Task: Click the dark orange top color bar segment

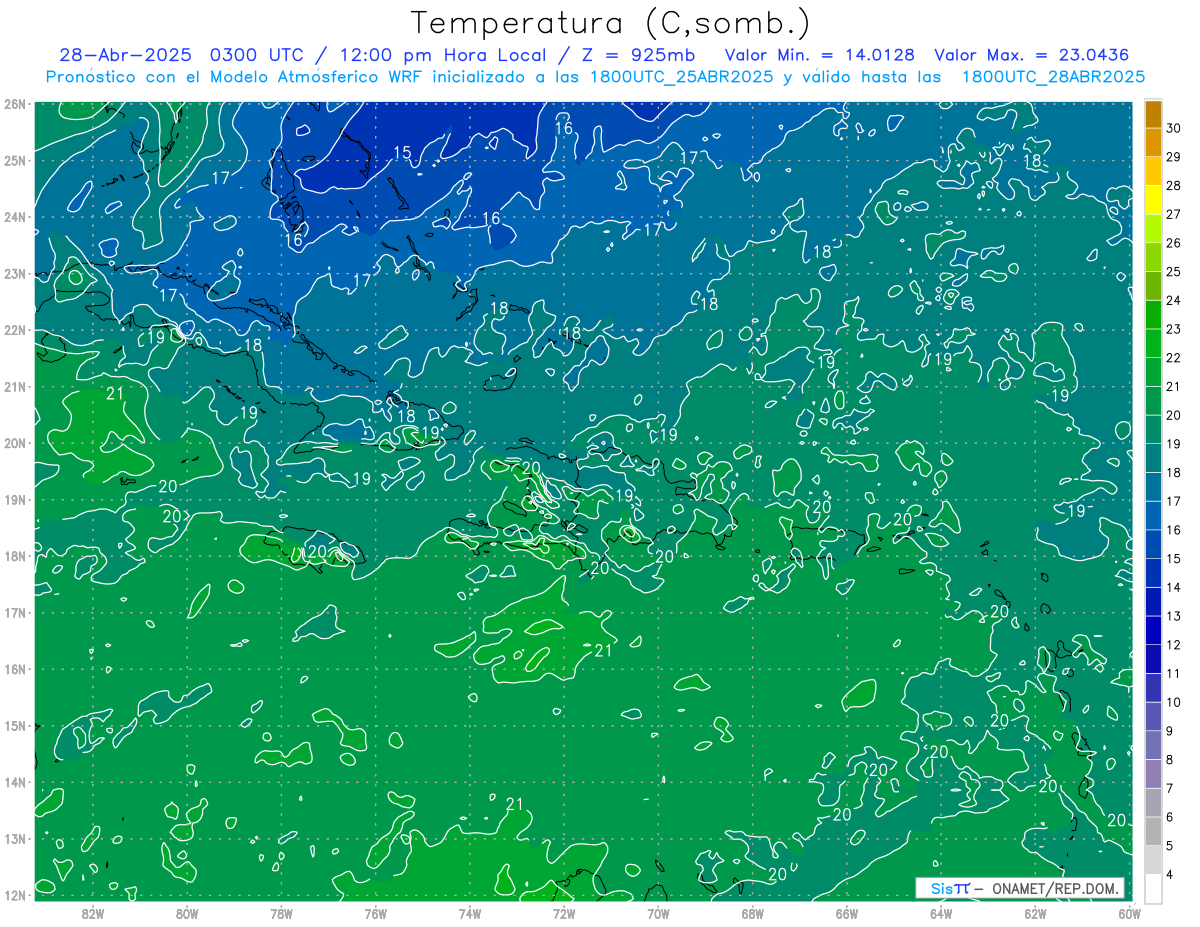Action: click(1154, 114)
